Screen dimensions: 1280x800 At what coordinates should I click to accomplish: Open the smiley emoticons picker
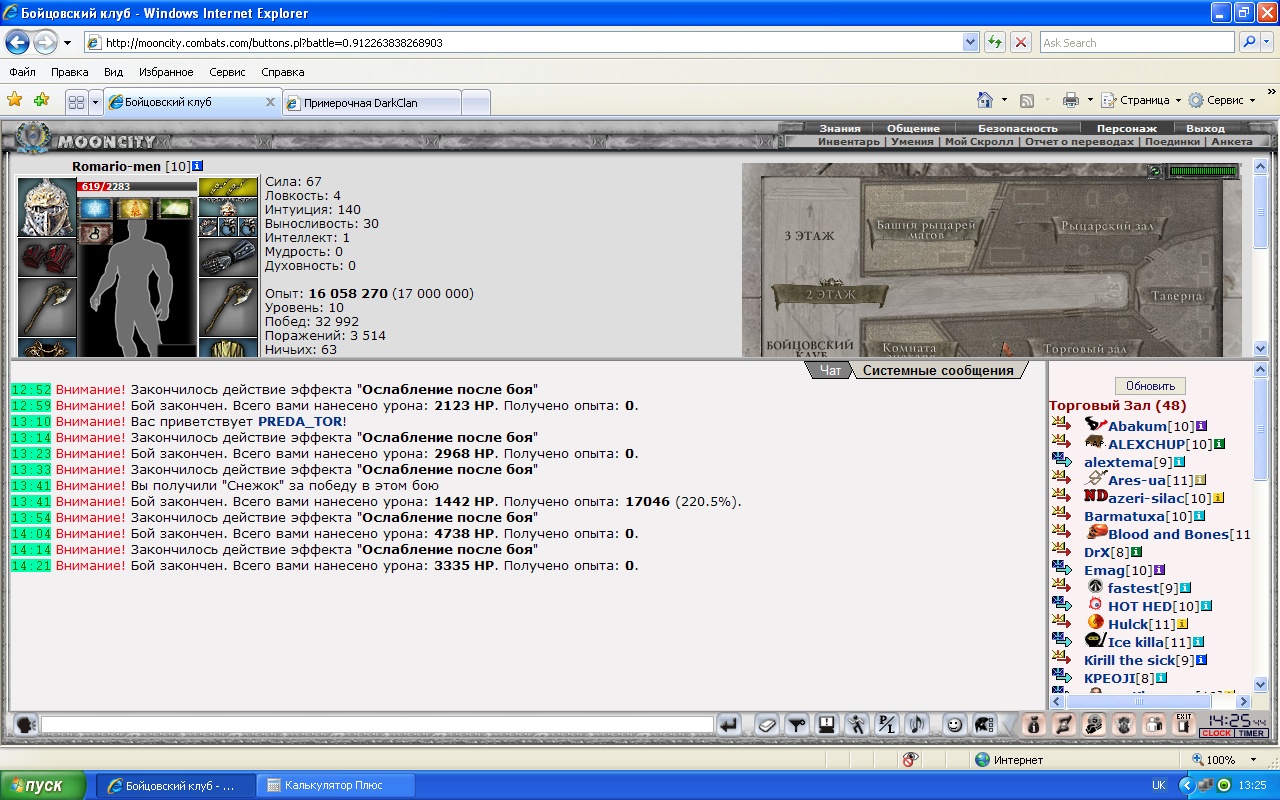coord(954,725)
